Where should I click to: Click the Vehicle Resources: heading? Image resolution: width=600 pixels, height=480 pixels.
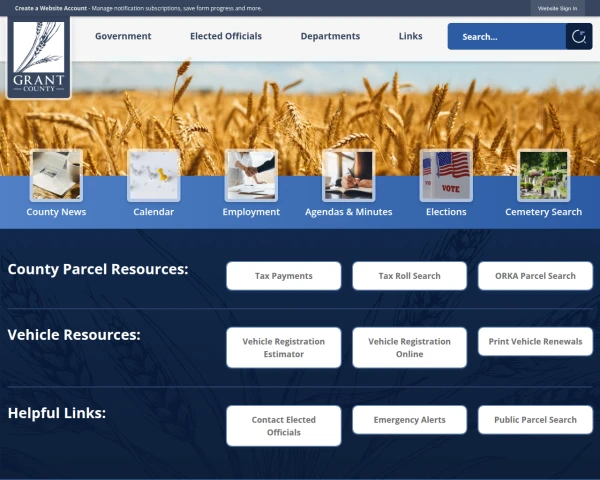[74, 335]
